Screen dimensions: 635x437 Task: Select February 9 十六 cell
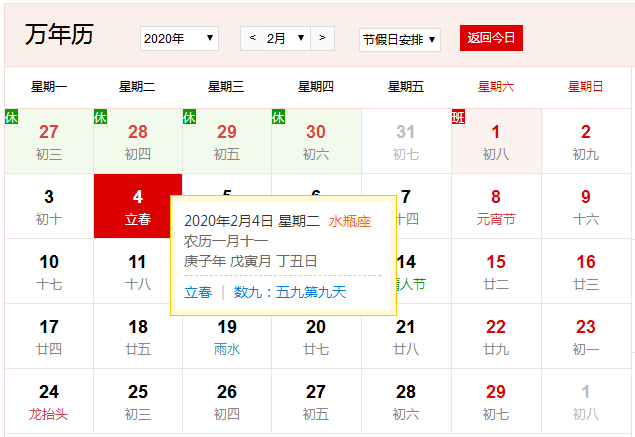click(586, 206)
